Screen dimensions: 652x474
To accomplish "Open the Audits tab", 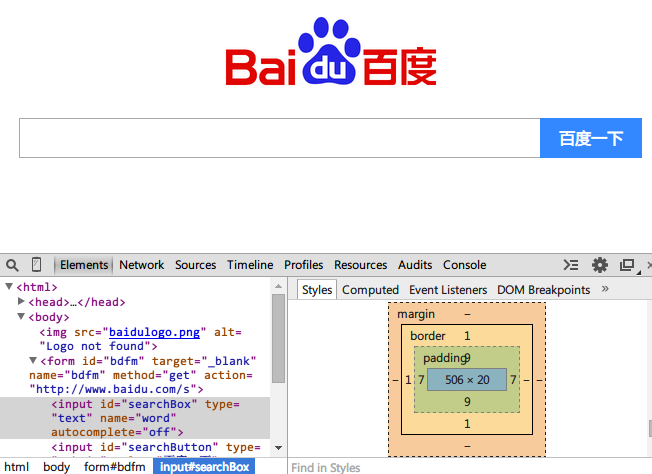I will 415,265.
